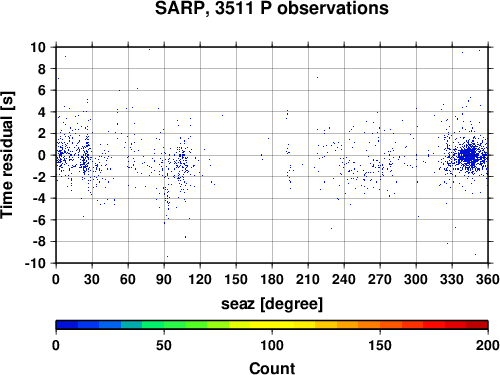
Task: Click the x-axis tick label "330"
Action: point(452,279)
